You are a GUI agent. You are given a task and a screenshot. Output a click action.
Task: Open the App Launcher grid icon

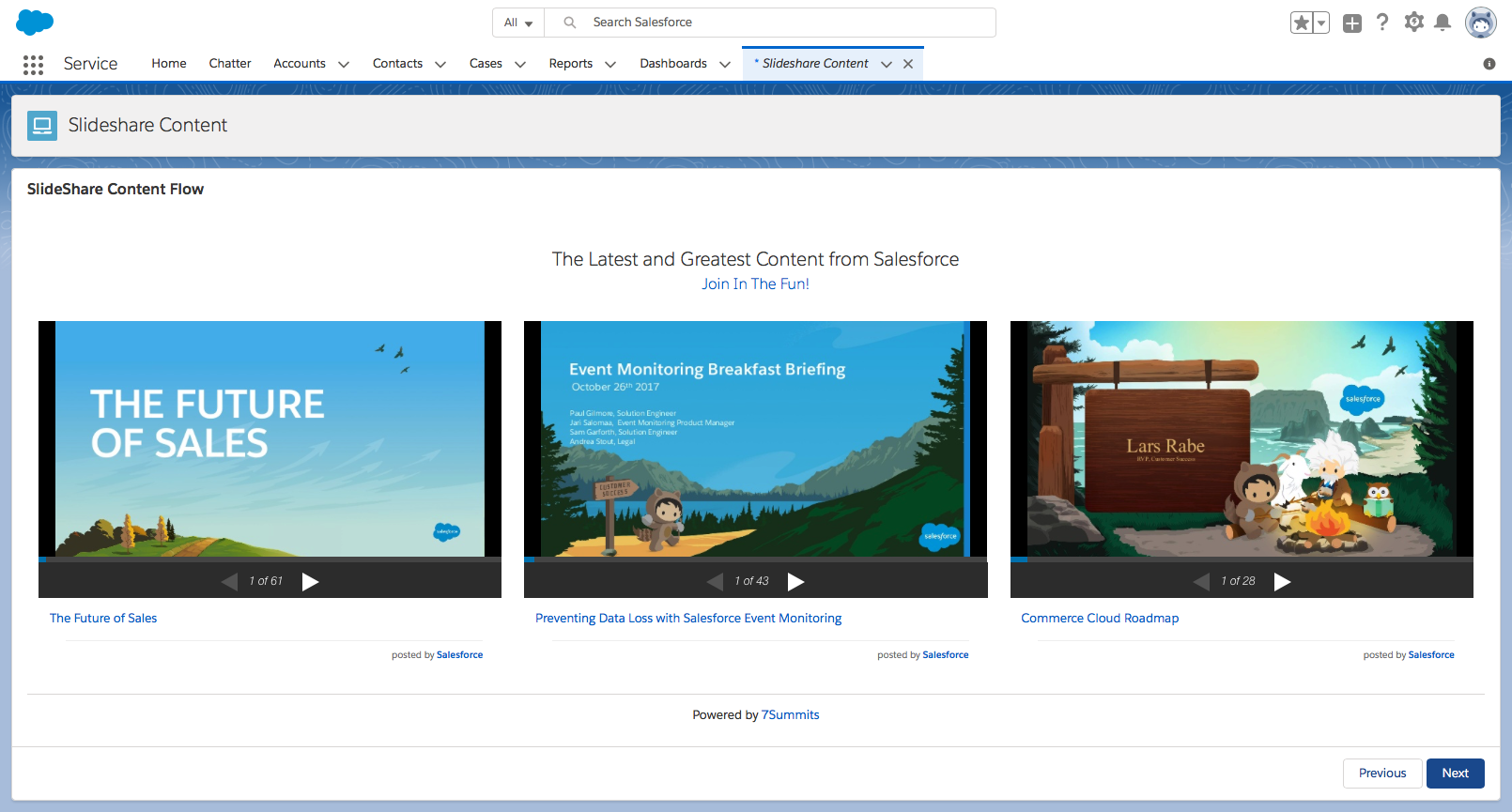click(33, 64)
